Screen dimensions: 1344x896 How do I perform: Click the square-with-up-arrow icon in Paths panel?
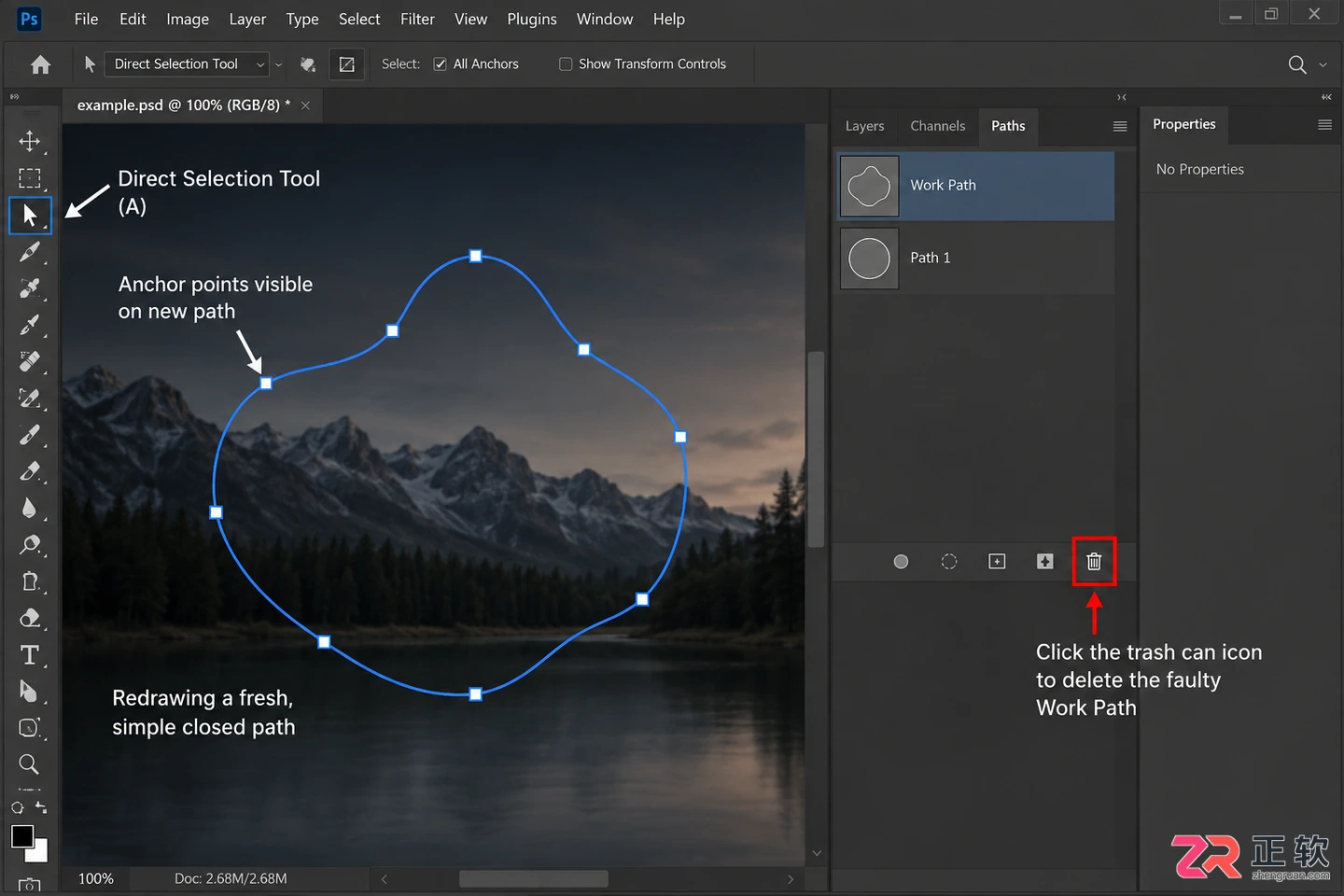(1045, 562)
